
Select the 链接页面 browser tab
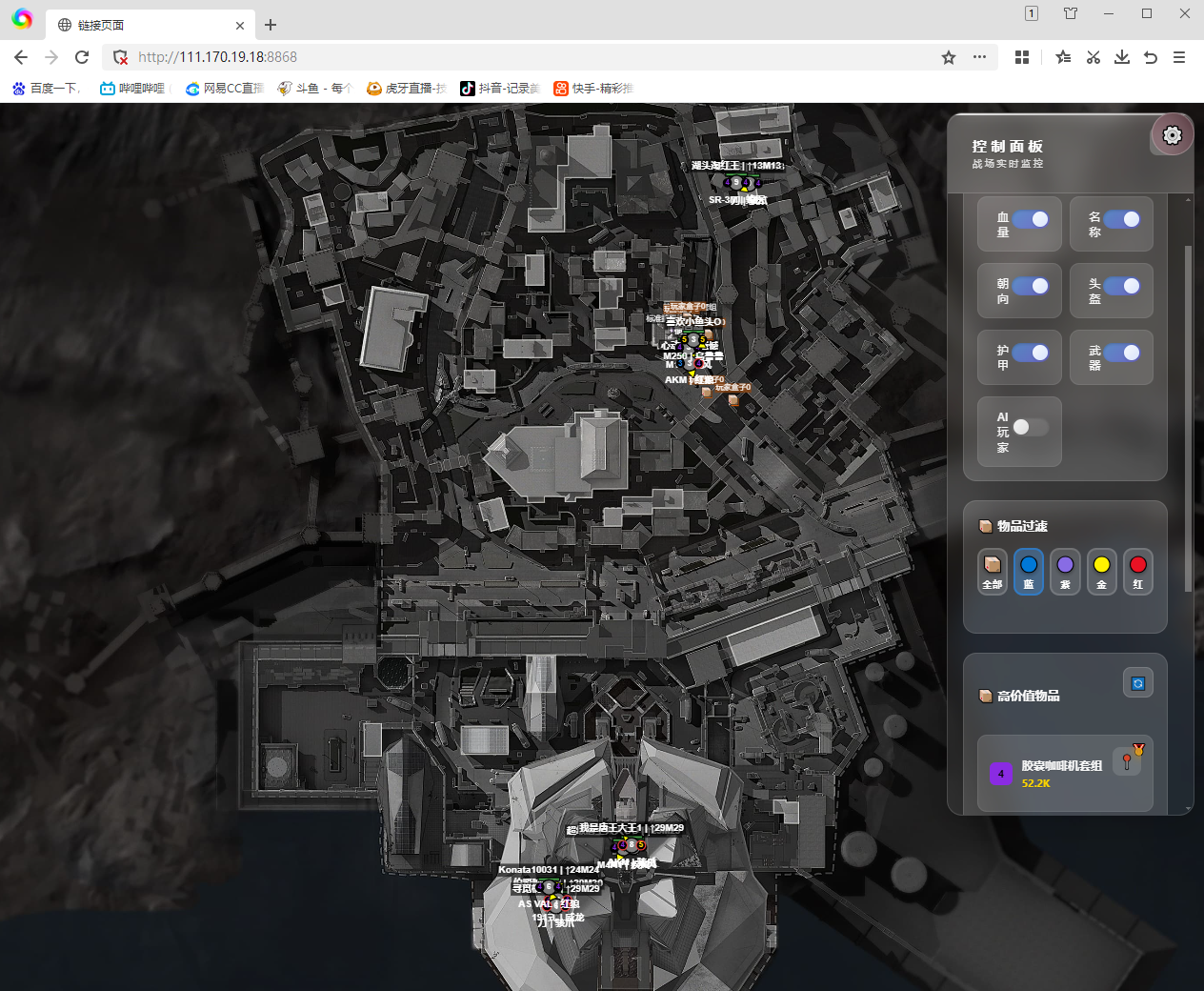coord(143,25)
